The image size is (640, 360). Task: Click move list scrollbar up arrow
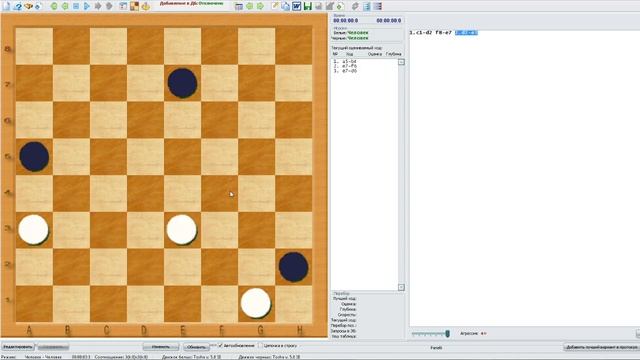point(401,62)
